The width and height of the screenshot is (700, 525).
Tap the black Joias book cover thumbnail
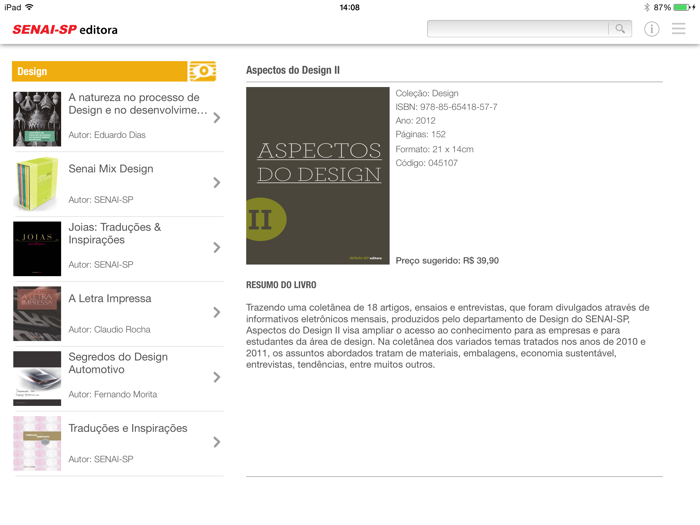point(37,249)
